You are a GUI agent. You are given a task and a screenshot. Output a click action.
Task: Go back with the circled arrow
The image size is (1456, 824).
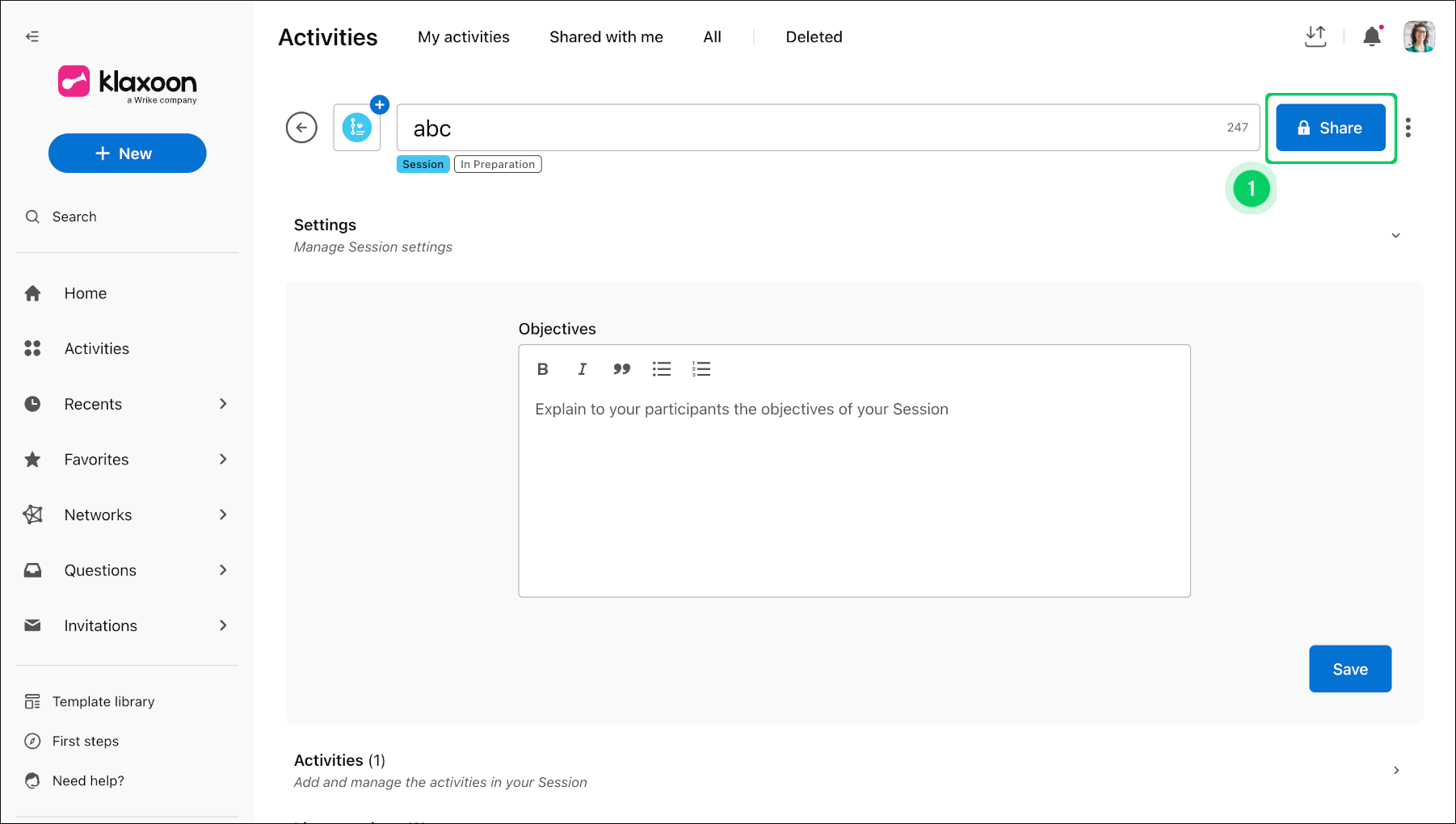tap(301, 127)
